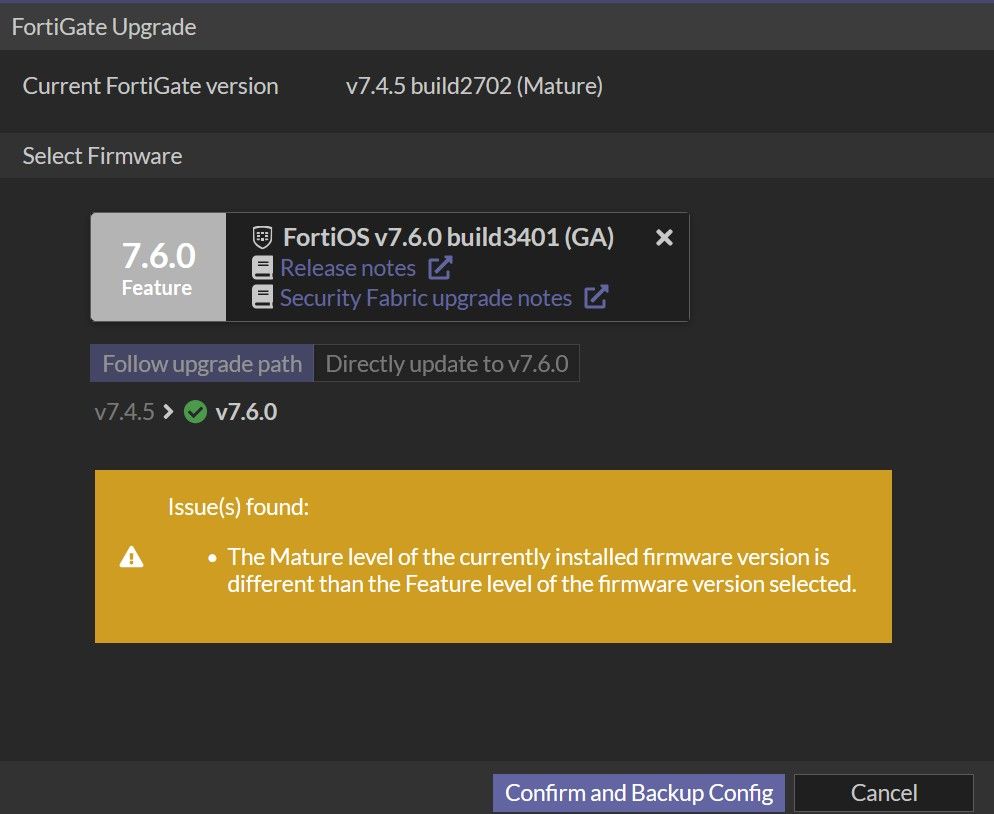994x814 pixels.
Task: Click the bold v7.6.0 upgrade path target
Action: [x=246, y=412]
